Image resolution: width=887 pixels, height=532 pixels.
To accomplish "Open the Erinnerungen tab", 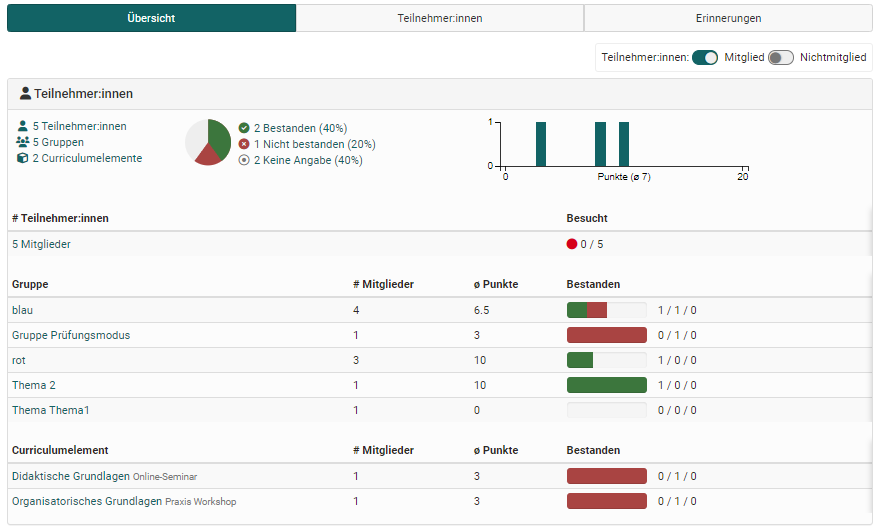I will click(728, 18).
